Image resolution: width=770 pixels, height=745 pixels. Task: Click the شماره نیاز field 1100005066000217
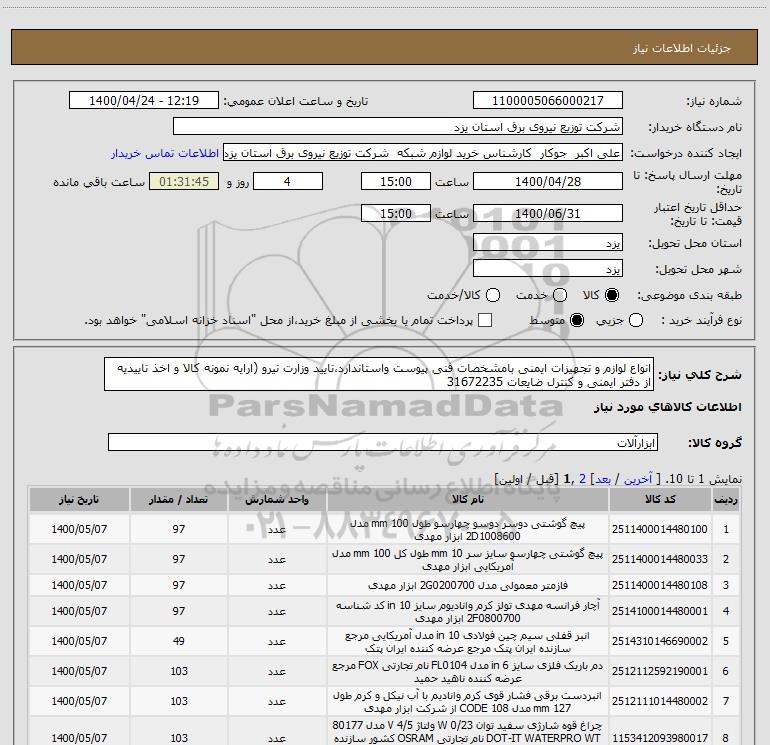point(548,101)
